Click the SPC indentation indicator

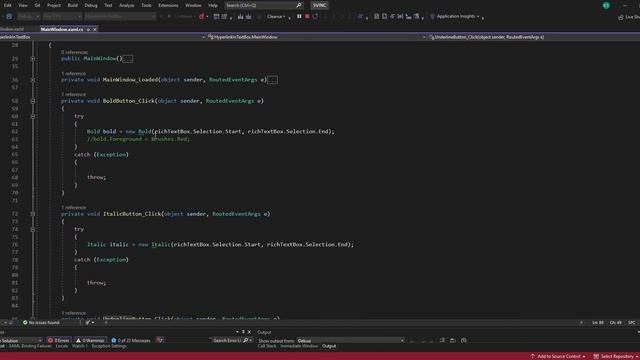coord(631,322)
